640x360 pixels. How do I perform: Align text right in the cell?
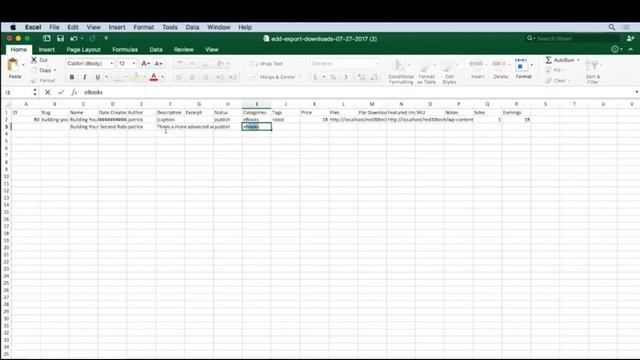[x=205, y=77]
